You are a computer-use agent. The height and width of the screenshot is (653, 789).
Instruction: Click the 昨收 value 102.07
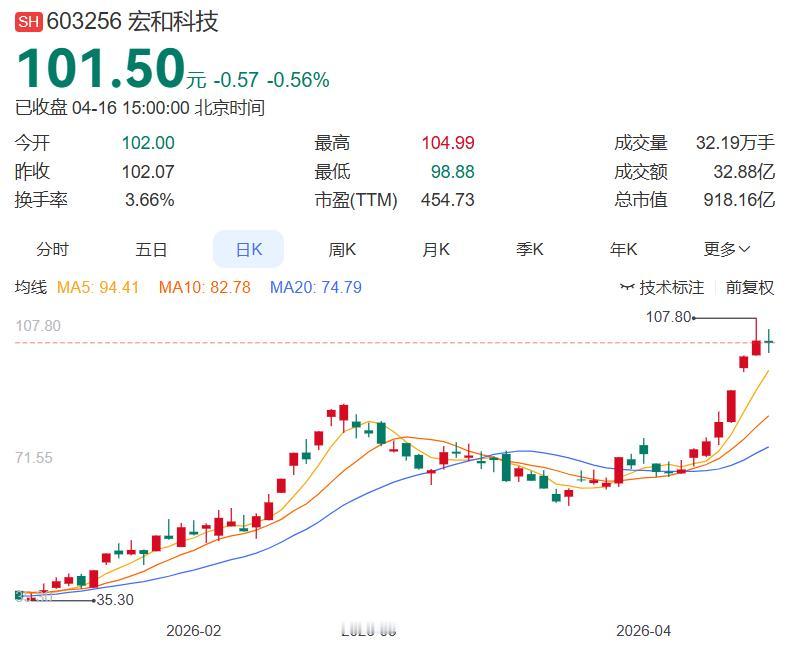(148, 172)
